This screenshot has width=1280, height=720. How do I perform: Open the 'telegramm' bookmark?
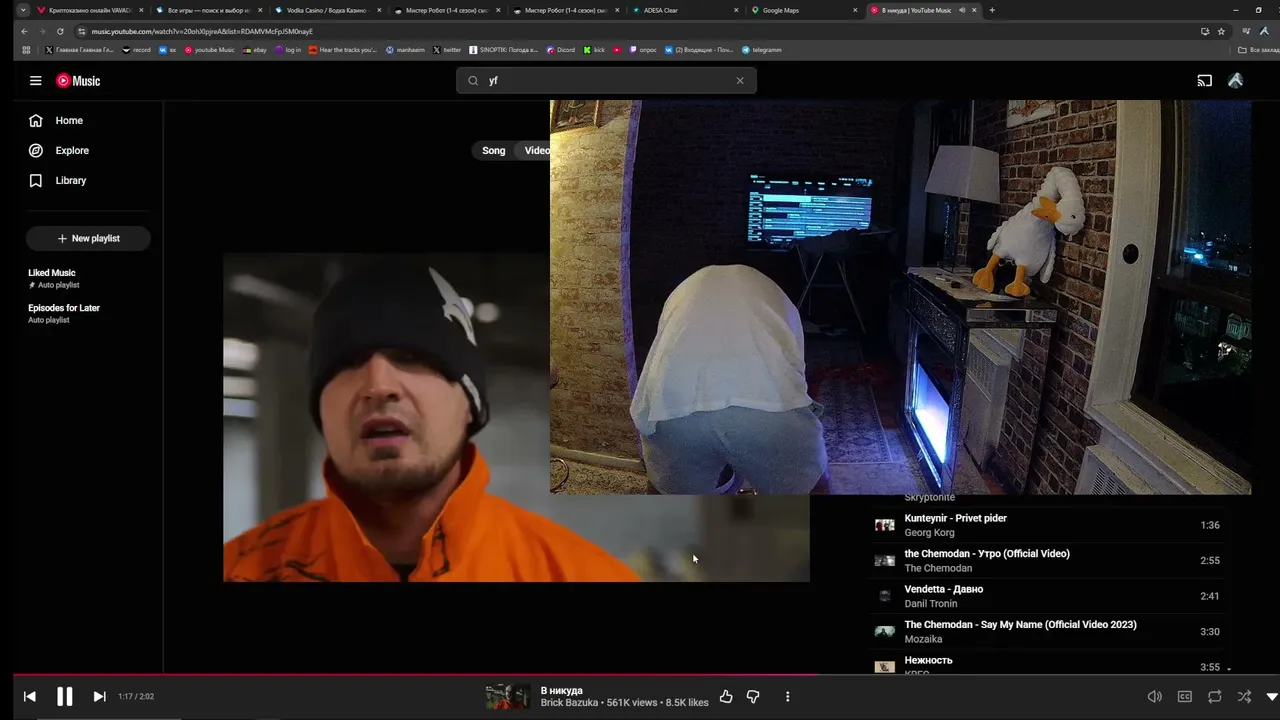click(762, 50)
